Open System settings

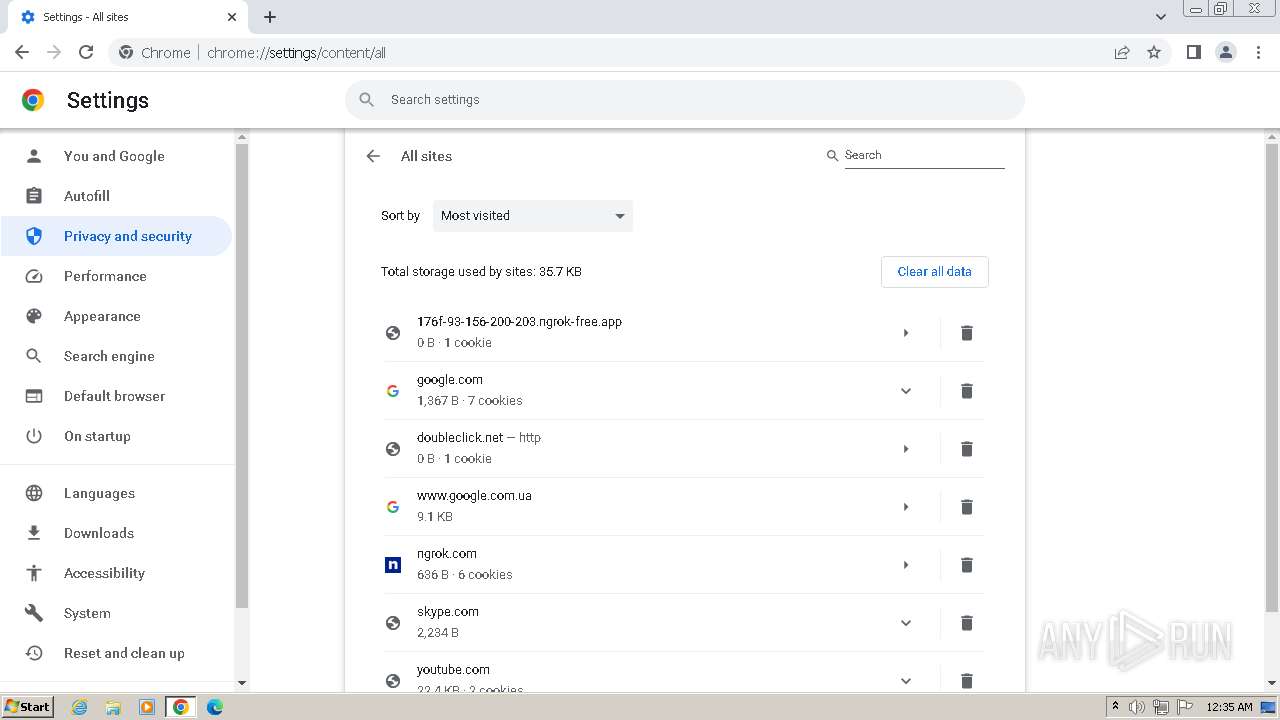click(x=117, y=613)
